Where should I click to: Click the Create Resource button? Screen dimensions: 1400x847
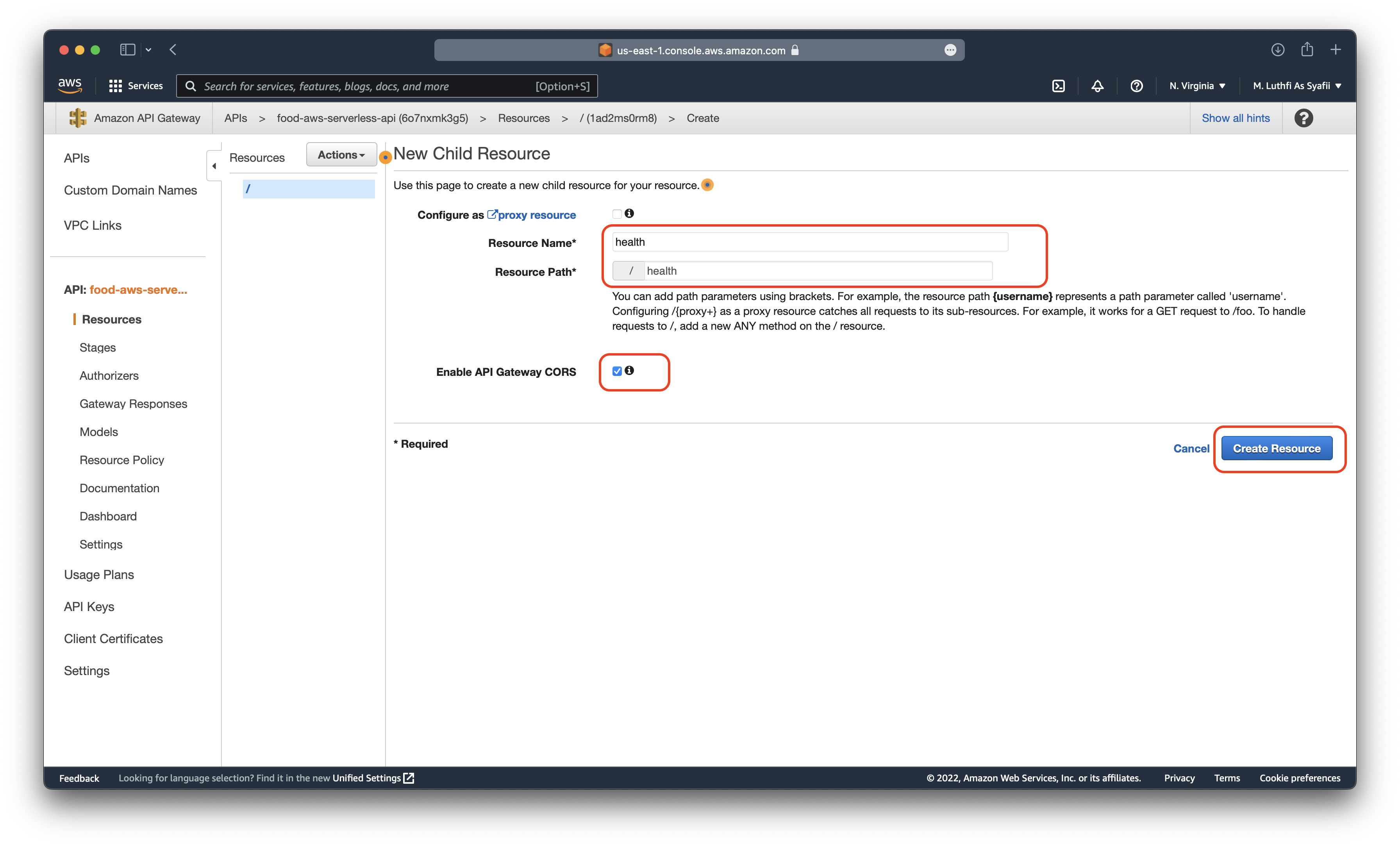point(1277,449)
